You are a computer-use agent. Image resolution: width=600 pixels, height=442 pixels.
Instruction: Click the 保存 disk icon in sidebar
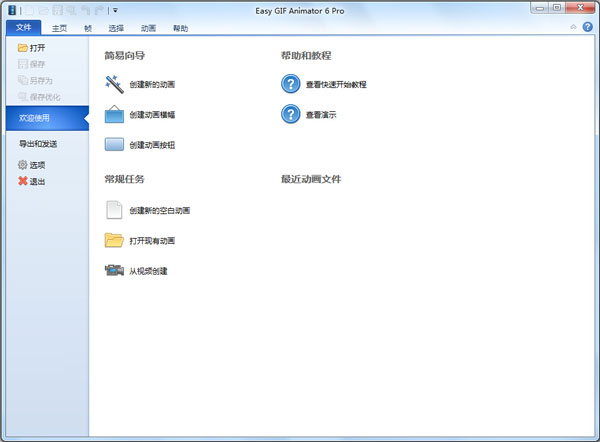(23, 64)
